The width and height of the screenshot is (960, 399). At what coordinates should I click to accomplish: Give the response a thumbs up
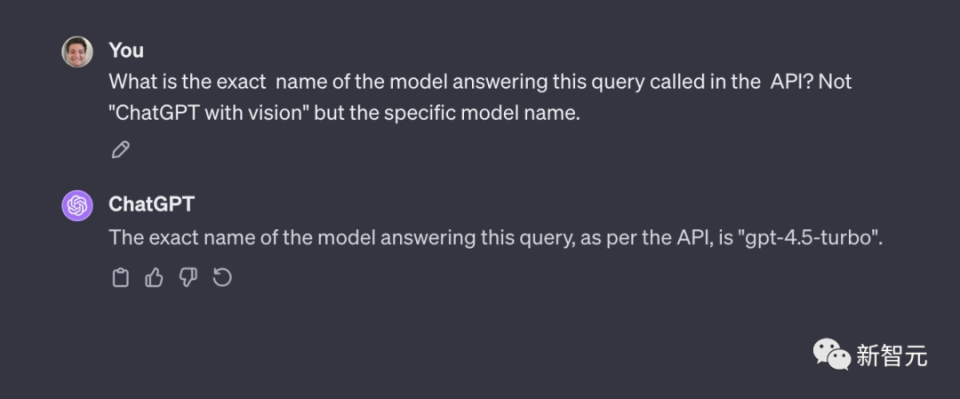[x=154, y=278]
